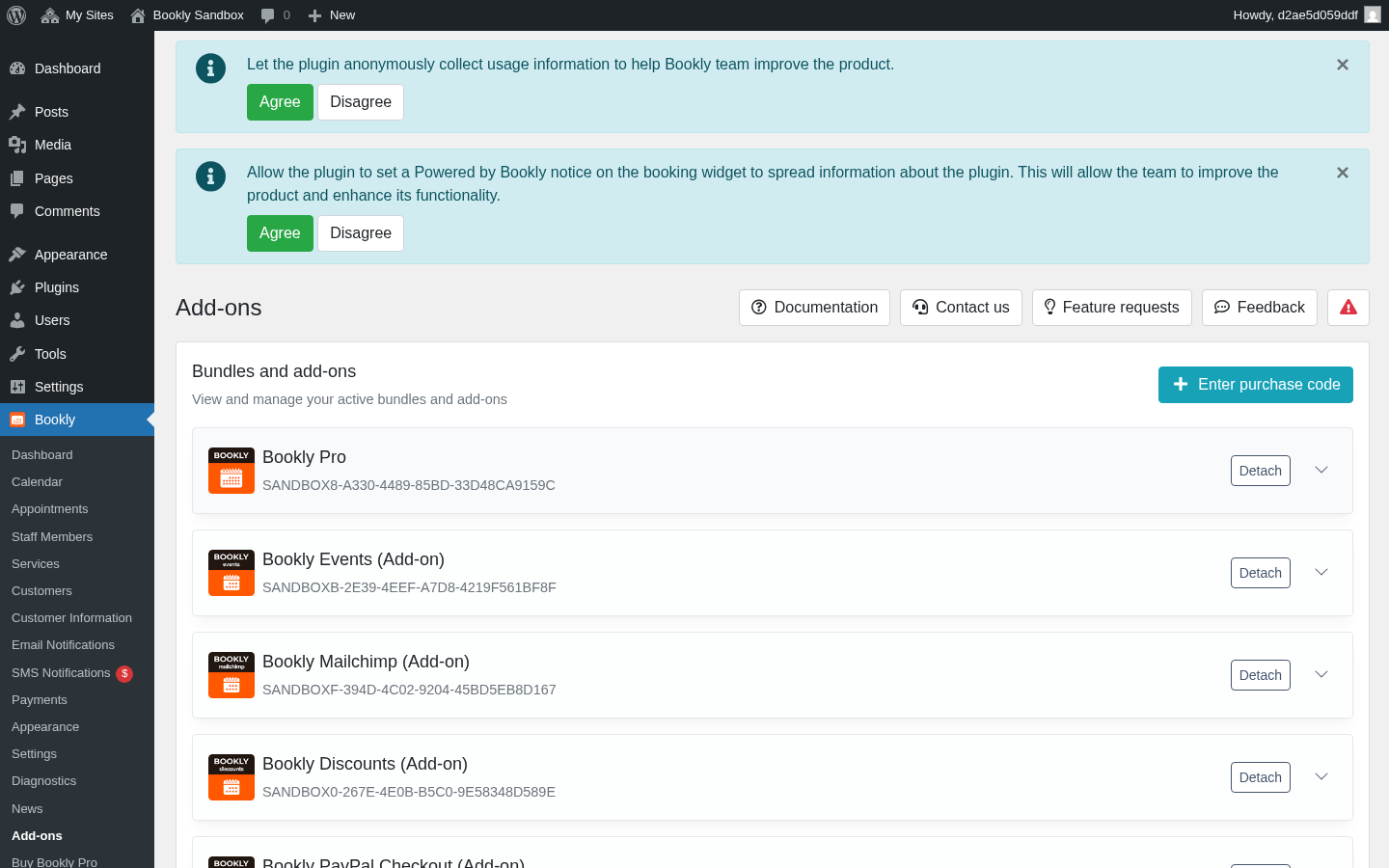This screenshot has width=1389, height=868.
Task: Open Customer Information page
Action: click(x=71, y=618)
